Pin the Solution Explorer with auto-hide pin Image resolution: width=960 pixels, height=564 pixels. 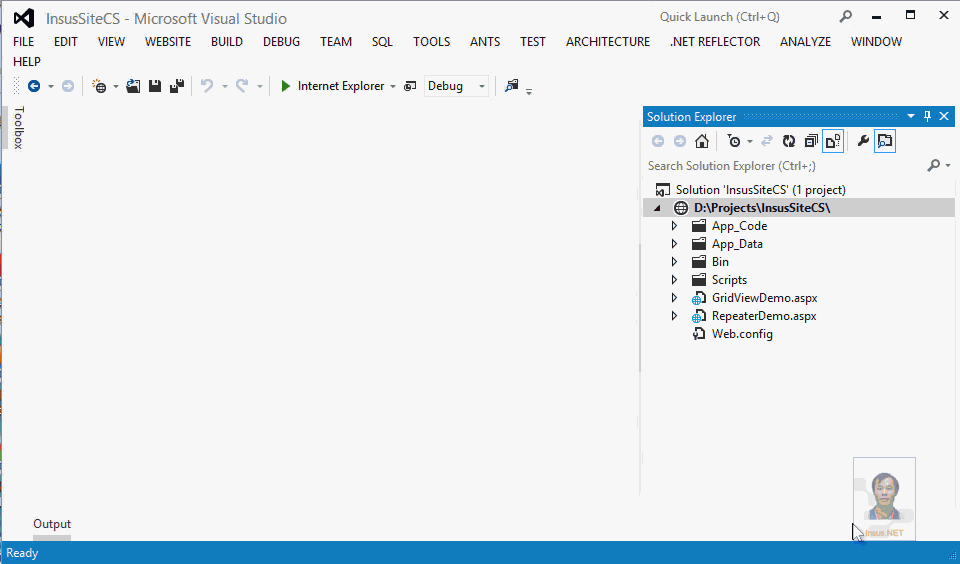(928, 116)
